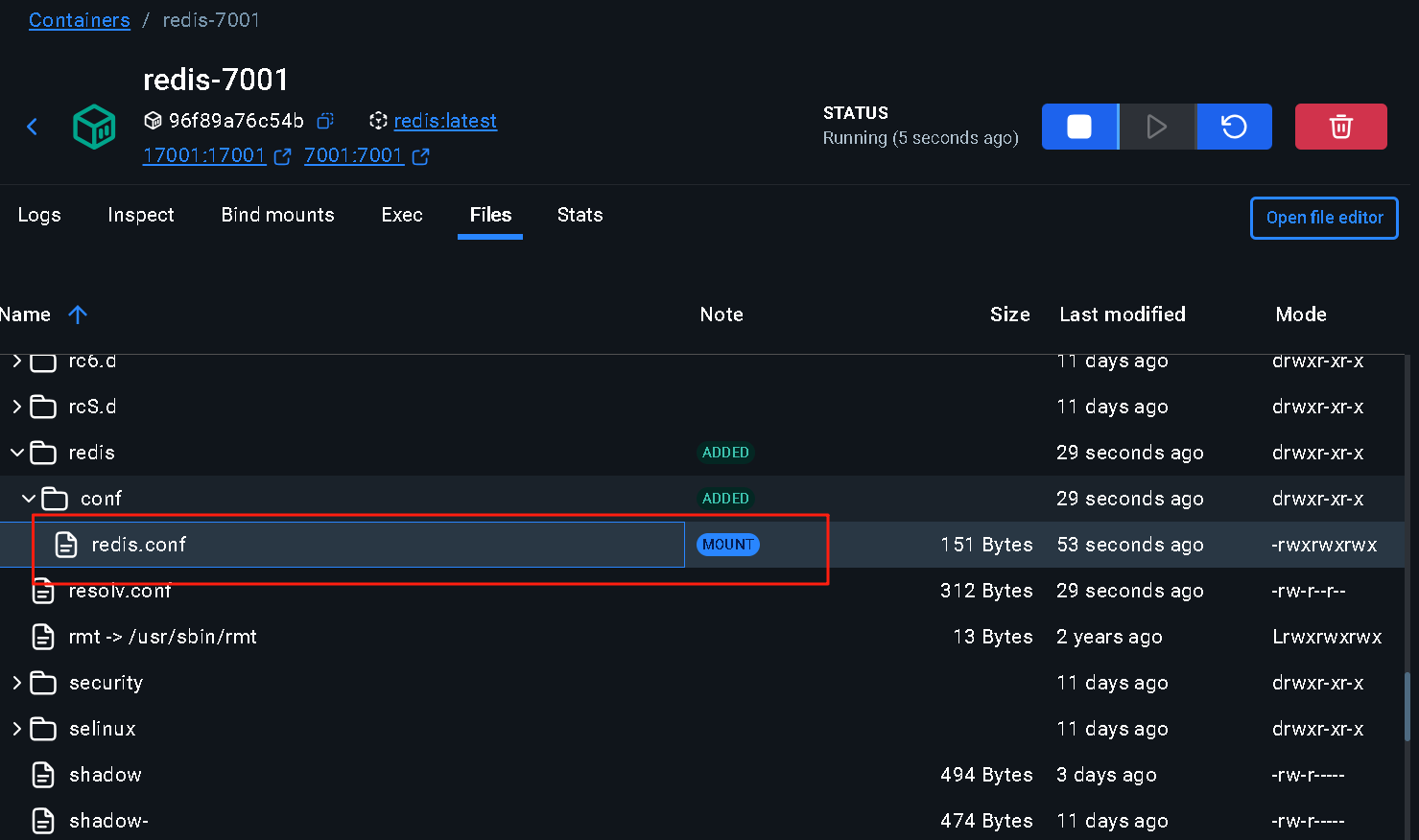Select the 'rmt -> /usr/sbin/rmt' entry
The height and width of the screenshot is (840, 1419).
coord(163,637)
